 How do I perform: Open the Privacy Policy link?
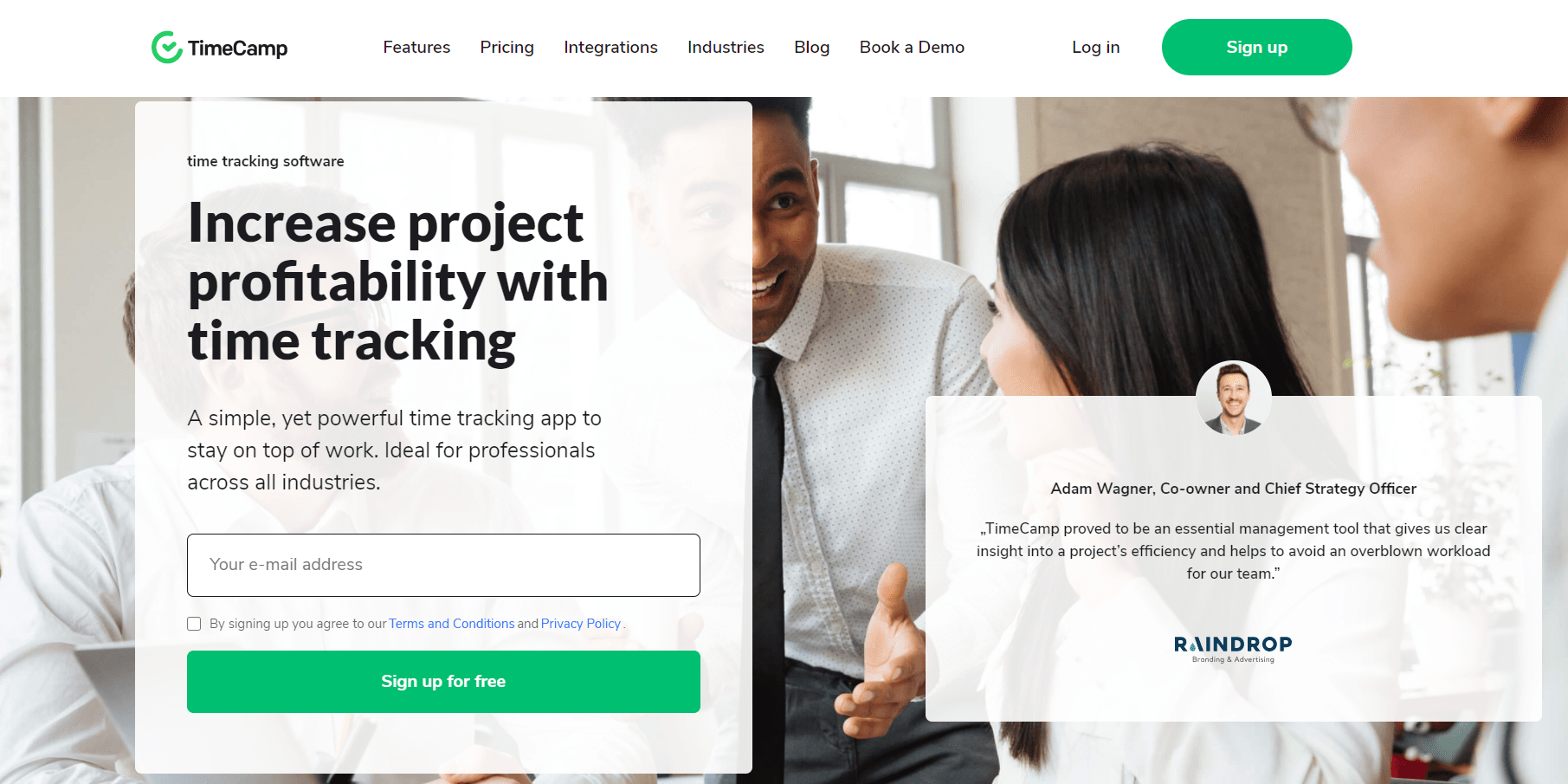coord(581,624)
